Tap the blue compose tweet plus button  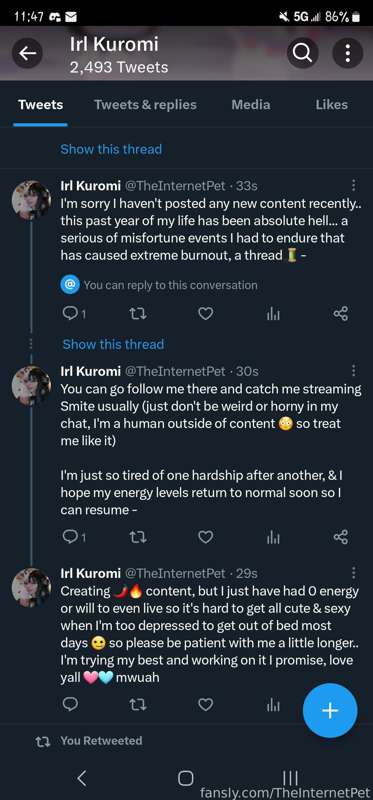pos(330,711)
